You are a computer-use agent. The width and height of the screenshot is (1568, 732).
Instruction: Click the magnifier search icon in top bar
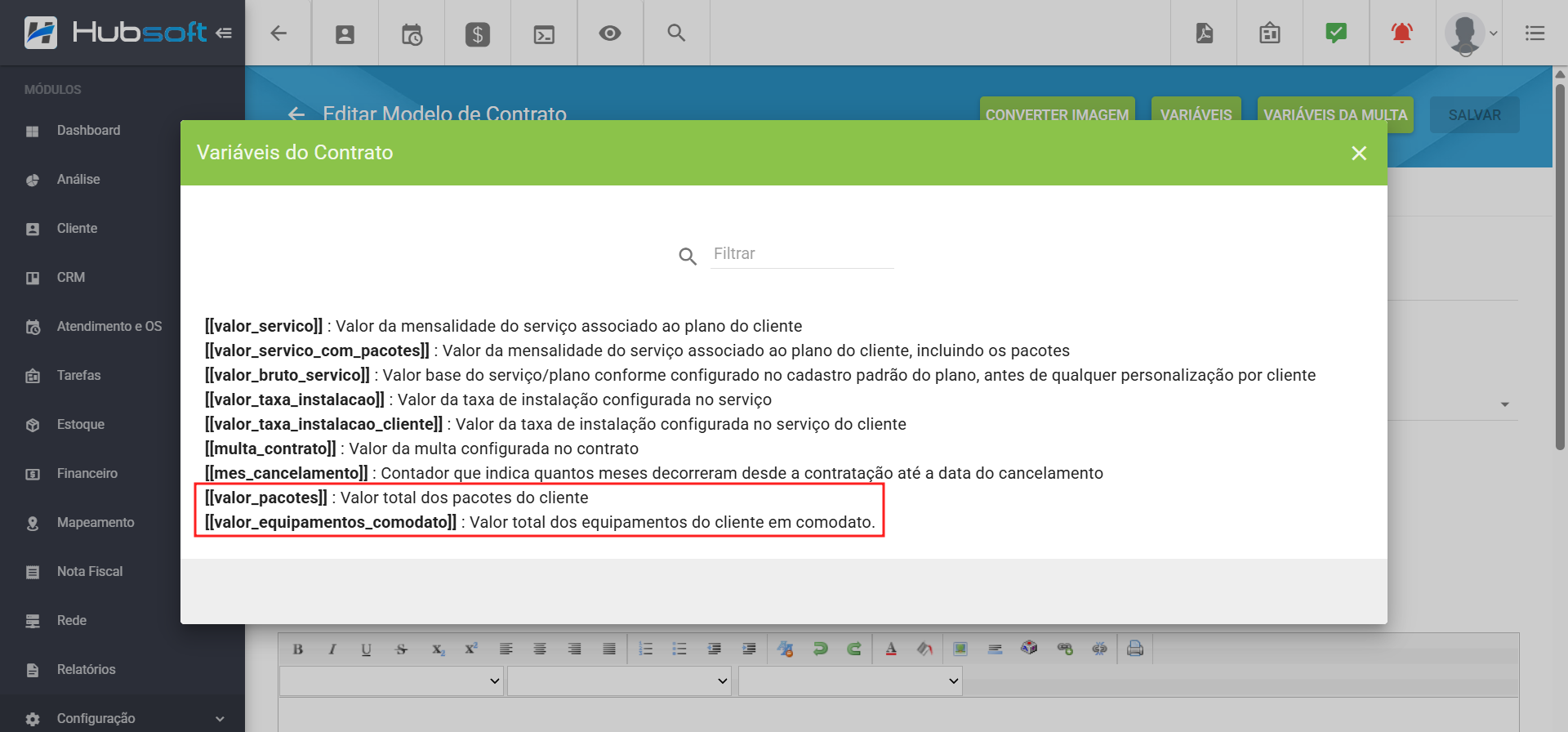click(676, 33)
